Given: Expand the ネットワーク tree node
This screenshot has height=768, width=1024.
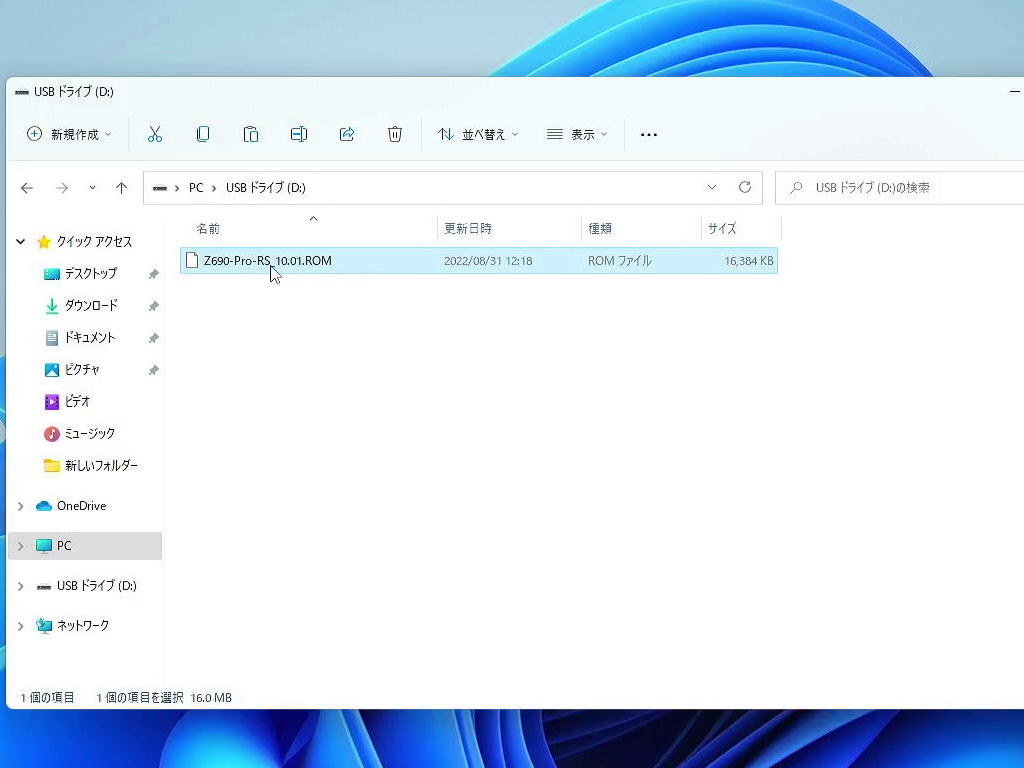Looking at the screenshot, I should (x=21, y=626).
